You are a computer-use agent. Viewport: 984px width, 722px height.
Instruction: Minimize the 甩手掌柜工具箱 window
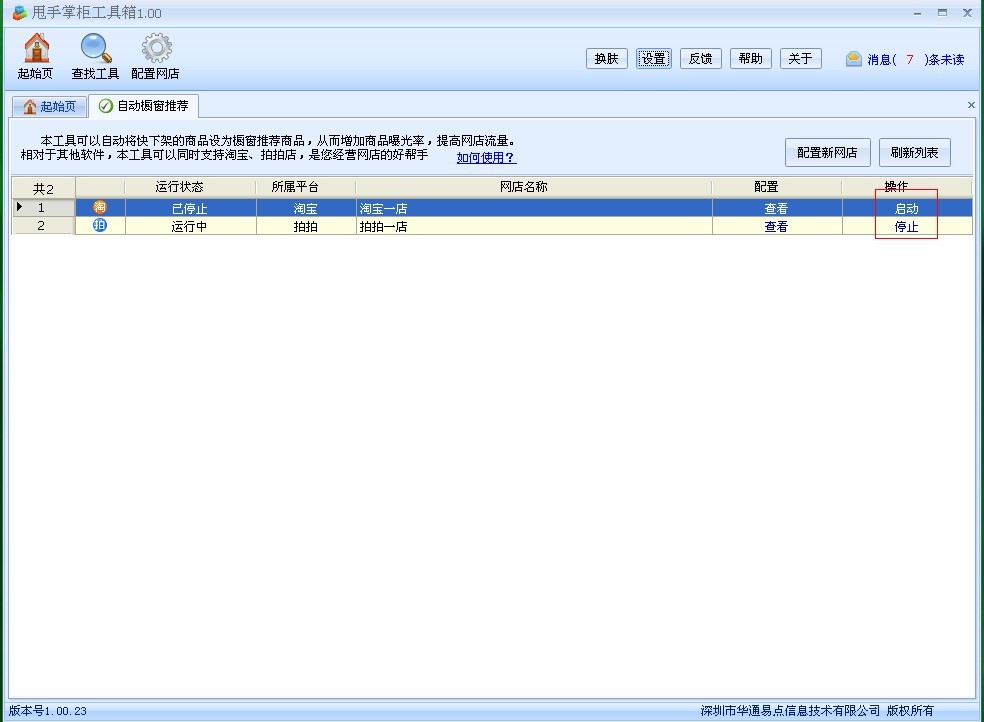917,13
